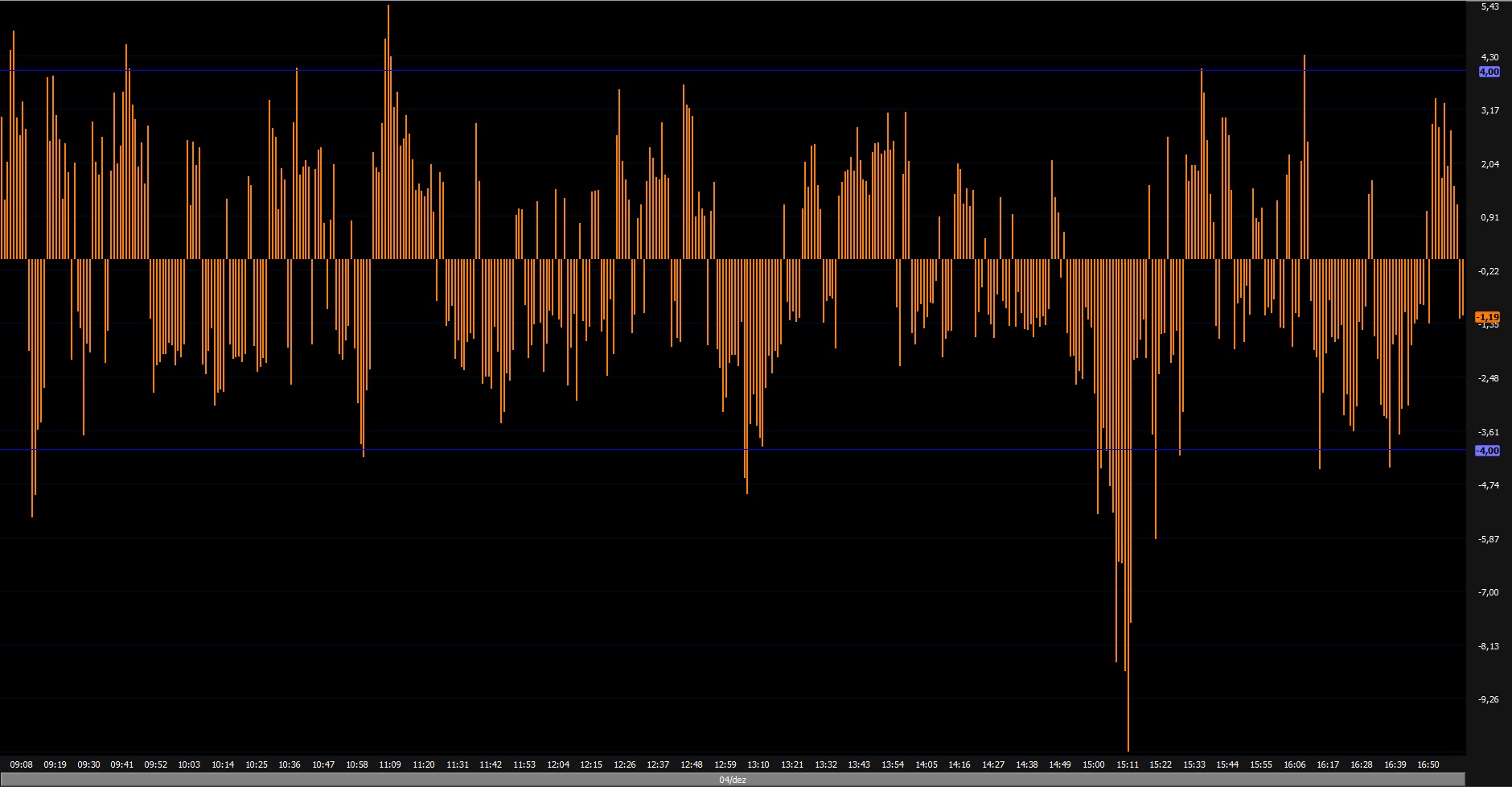
Task: Click the 11:09 time label
Action: point(390,764)
